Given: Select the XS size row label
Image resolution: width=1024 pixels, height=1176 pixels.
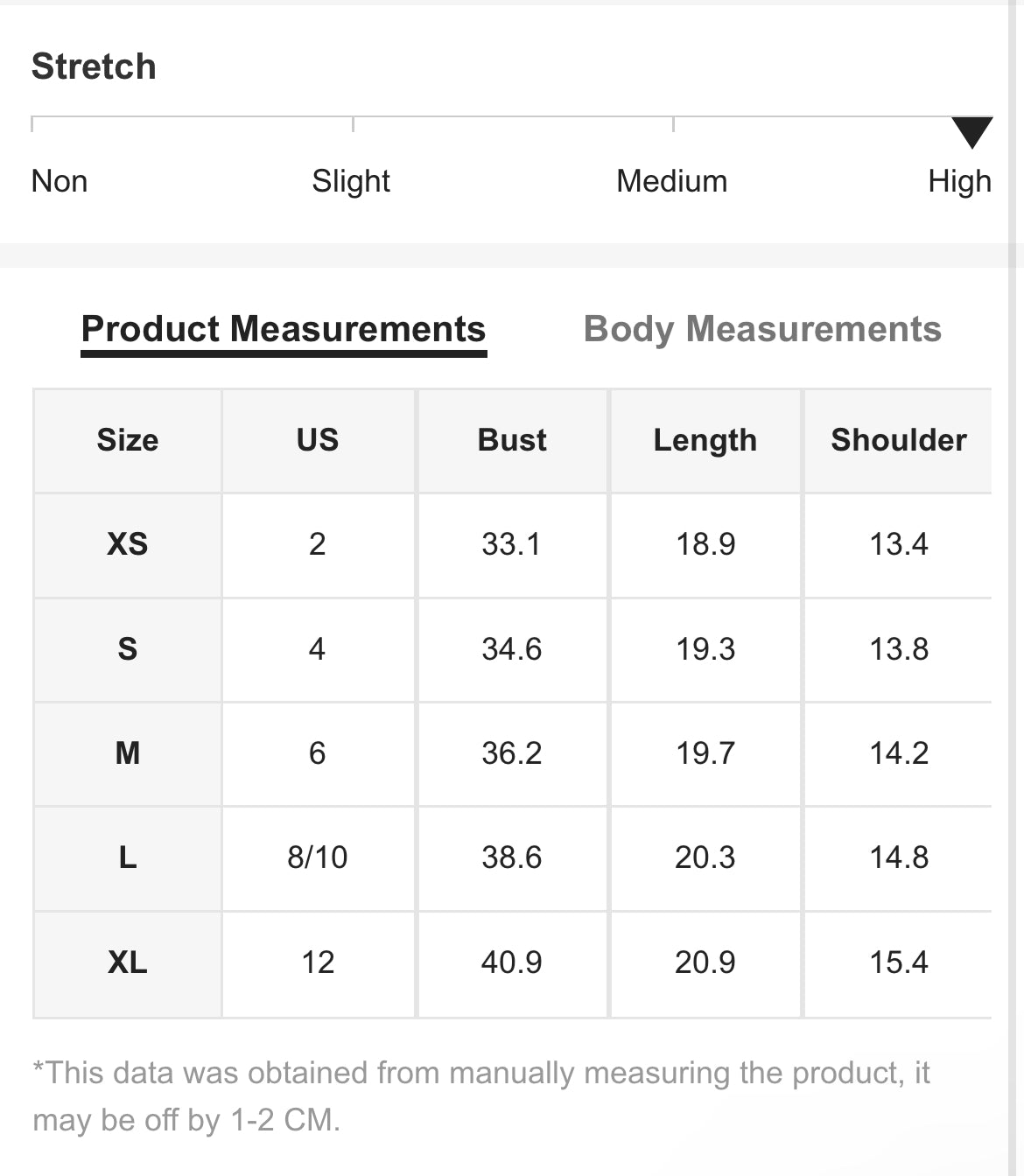Looking at the screenshot, I should tap(128, 544).
